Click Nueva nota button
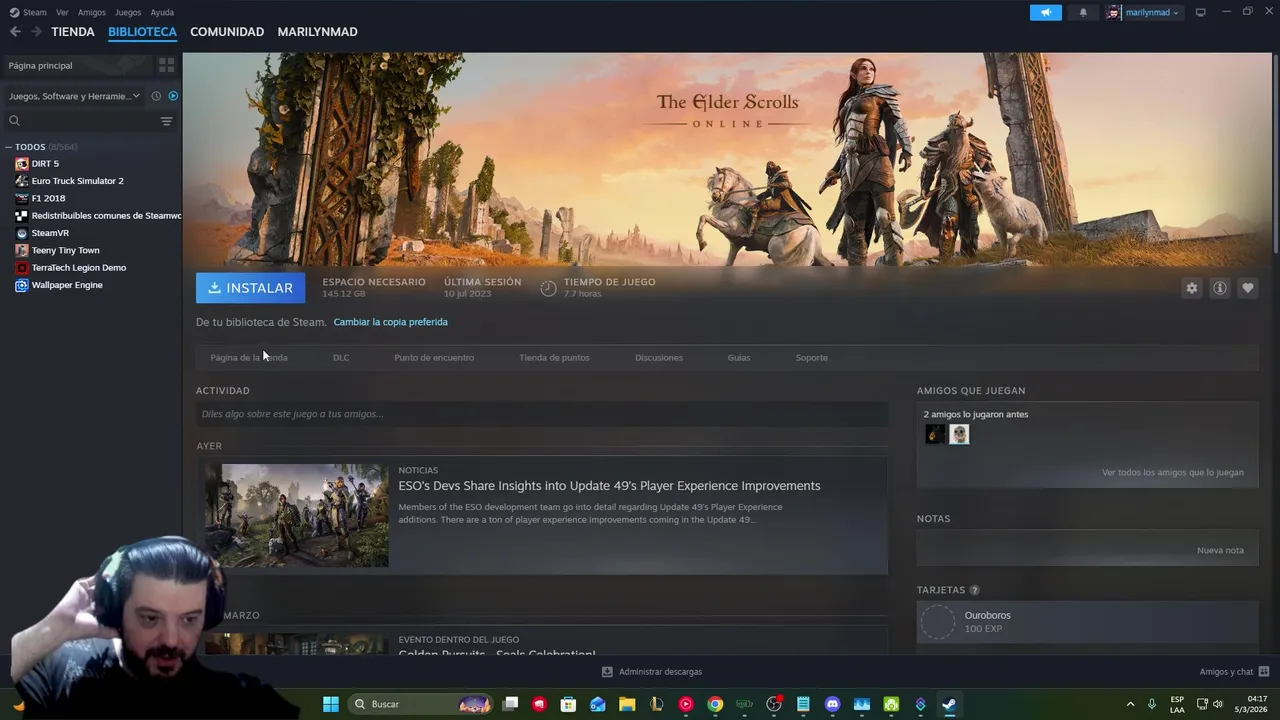 [1220, 550]
